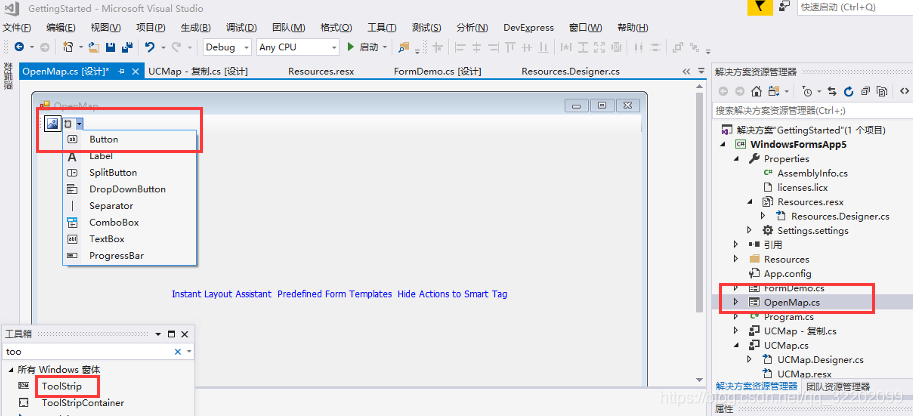Choose Button from the ToolStrip item list
The width and height of the screenshot is (913, 416).
tap(129, 139)
